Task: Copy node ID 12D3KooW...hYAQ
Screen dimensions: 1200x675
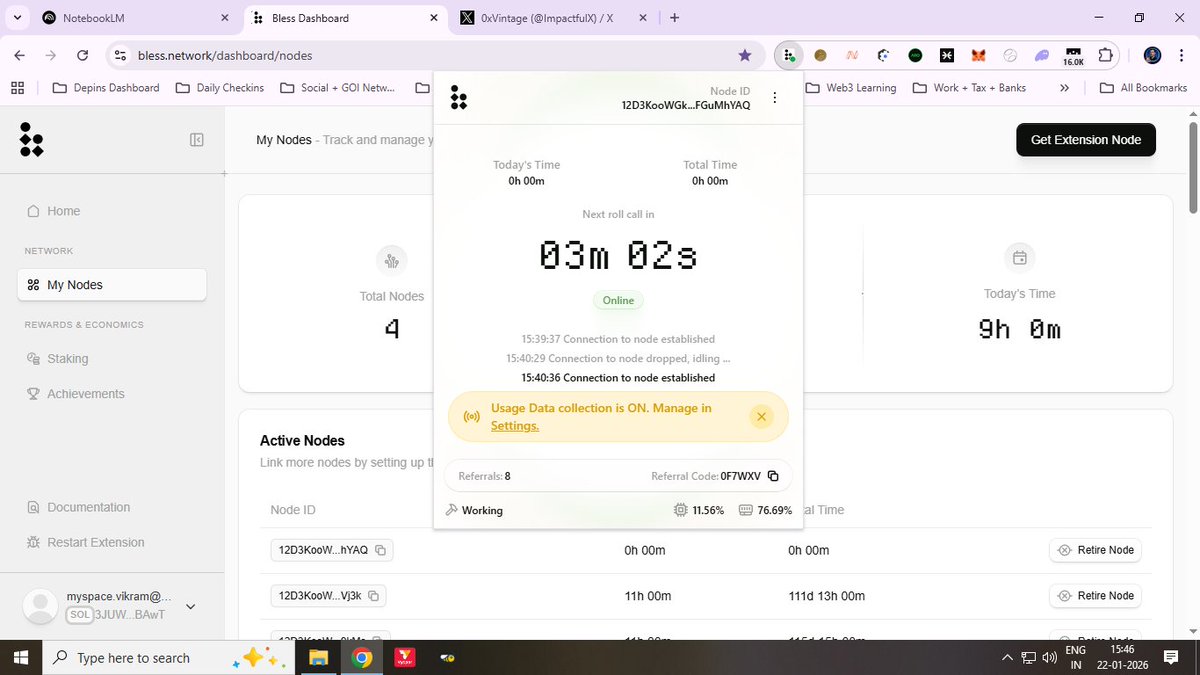Action: pos(380,550)
